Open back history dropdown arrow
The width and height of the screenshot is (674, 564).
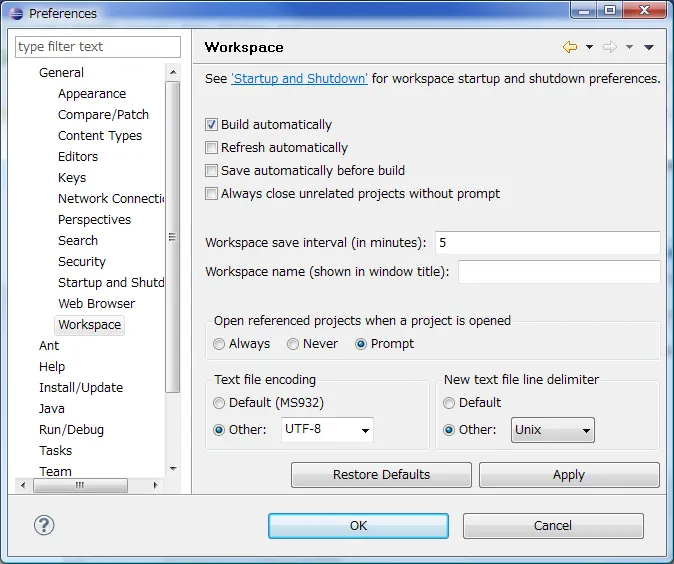tap(589, 47)
